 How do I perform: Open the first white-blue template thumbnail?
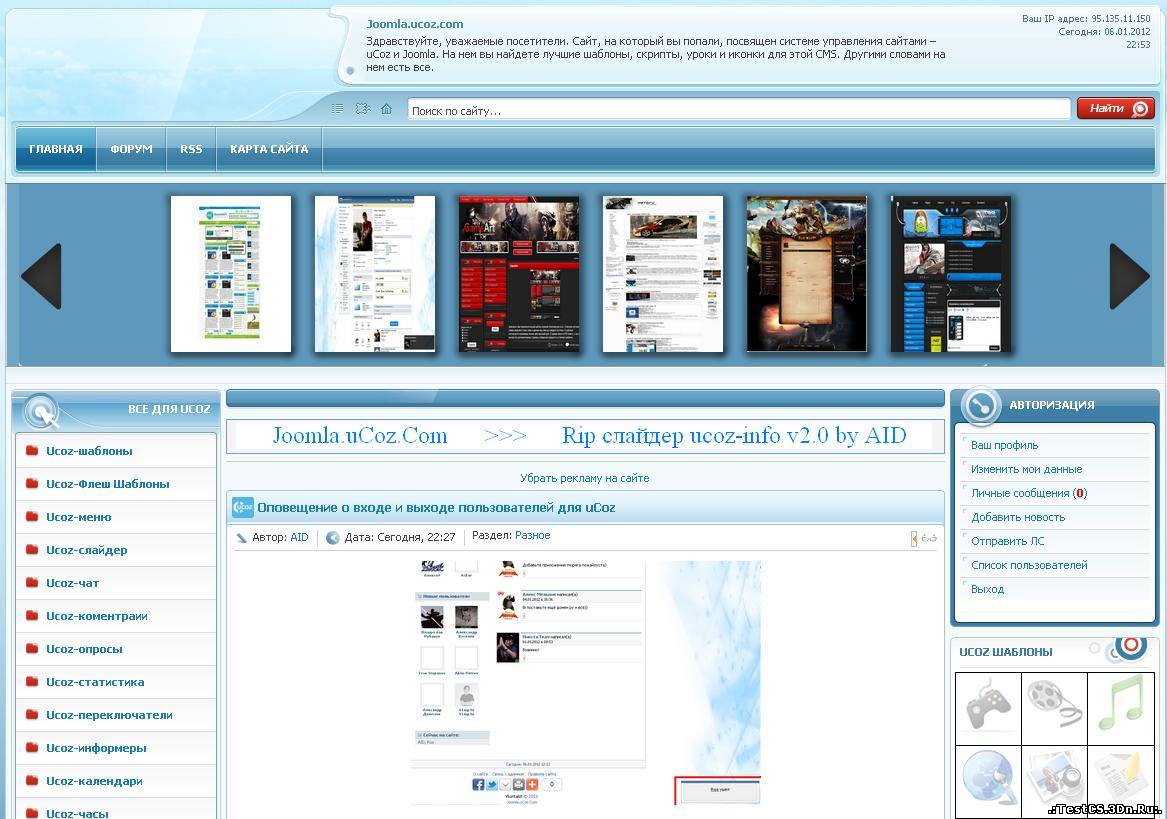click(x=231, y=274)
